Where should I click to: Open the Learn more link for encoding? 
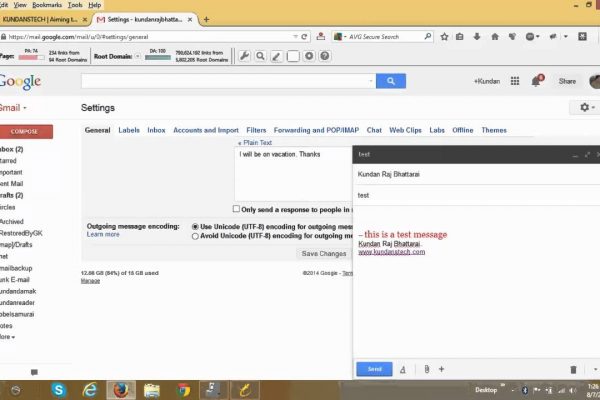[x=103, y=234]
